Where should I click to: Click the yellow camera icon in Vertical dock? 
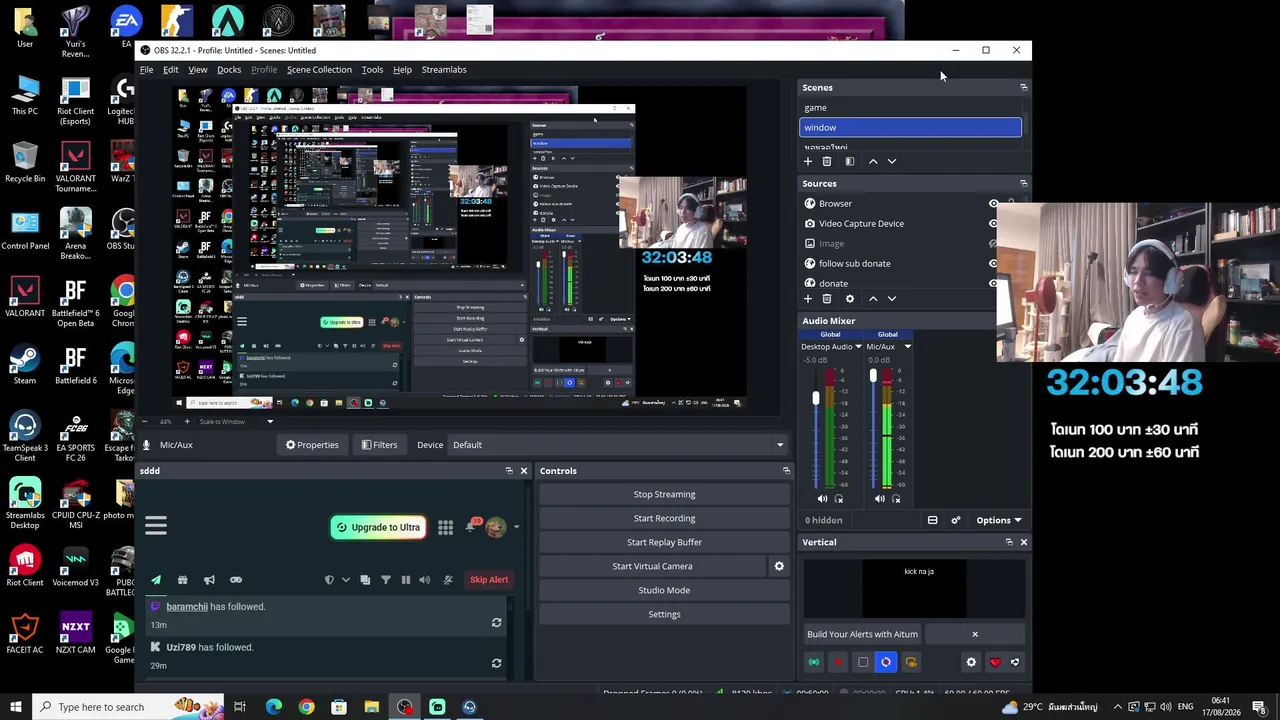911,662
